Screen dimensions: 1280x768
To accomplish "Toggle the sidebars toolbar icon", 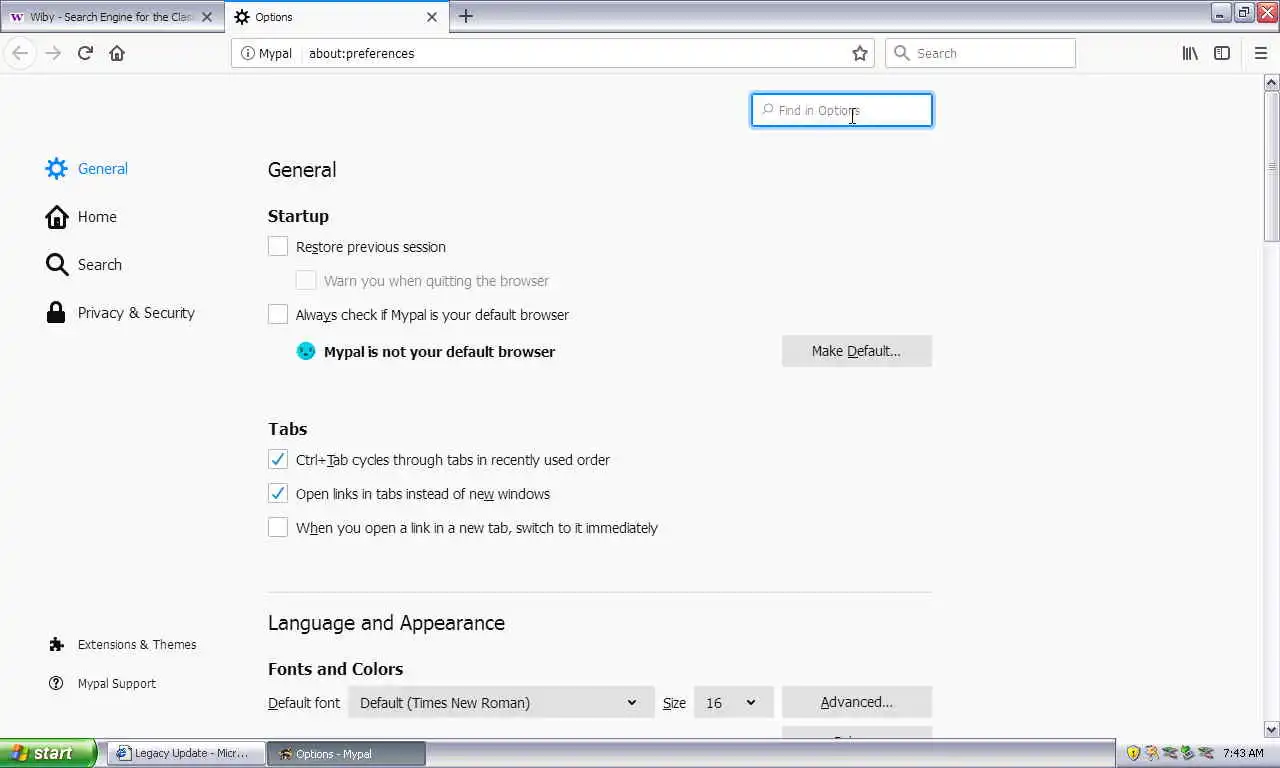I will pos(1222,53).
